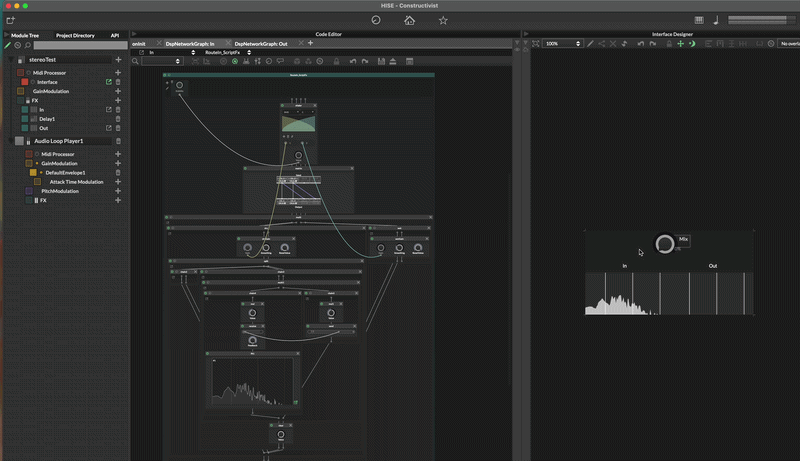Toggle the PitchModulation bypass square
This screenshot has width=800, height=461.
point(31,191)
